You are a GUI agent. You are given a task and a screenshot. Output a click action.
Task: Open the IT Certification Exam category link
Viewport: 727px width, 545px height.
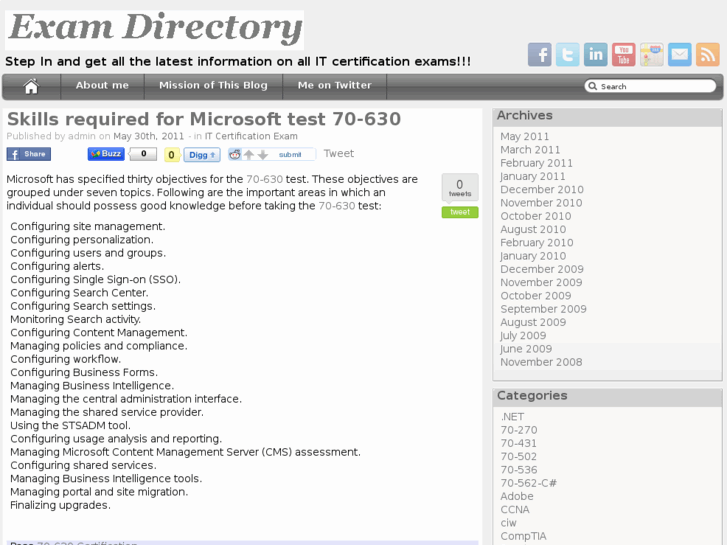[x=251, y=136]
